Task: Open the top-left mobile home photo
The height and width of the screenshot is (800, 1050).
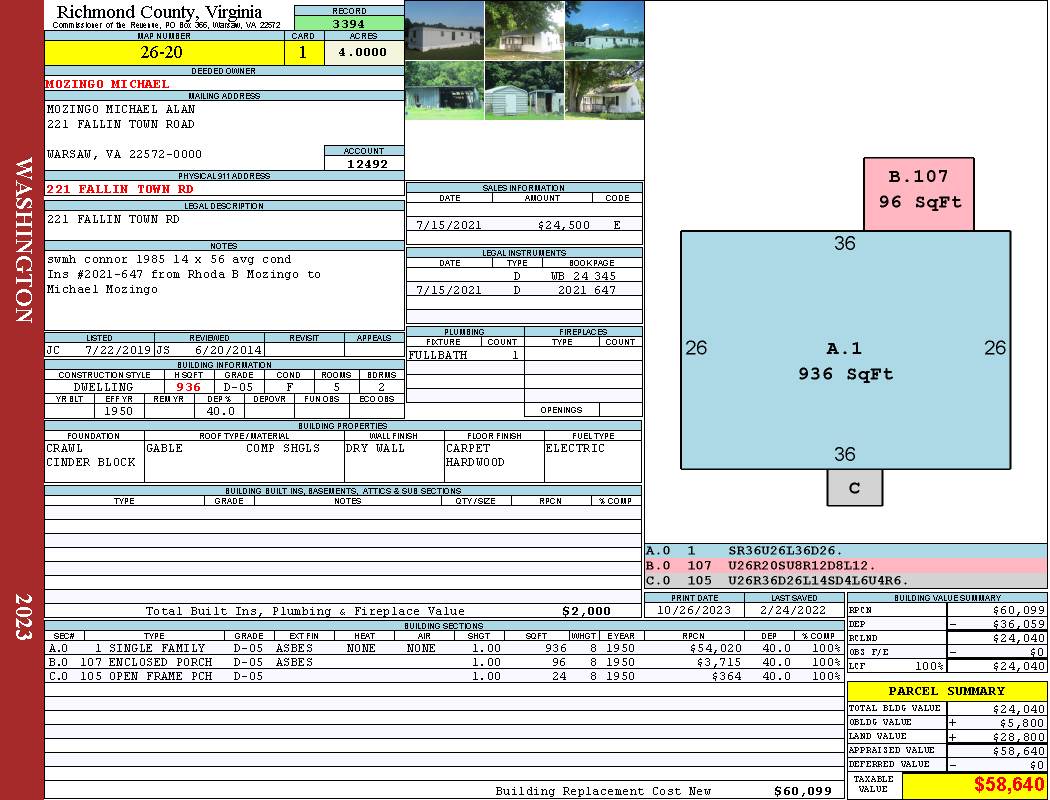Action: coord(444,31)
